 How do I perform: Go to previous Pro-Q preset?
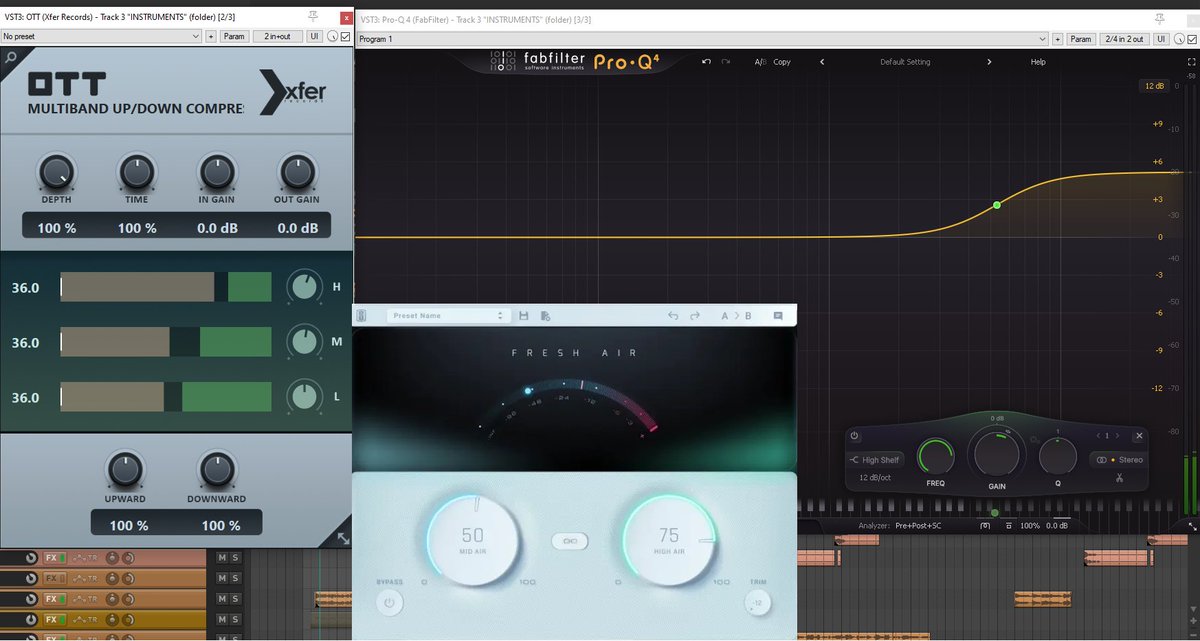tap(822, 62)
